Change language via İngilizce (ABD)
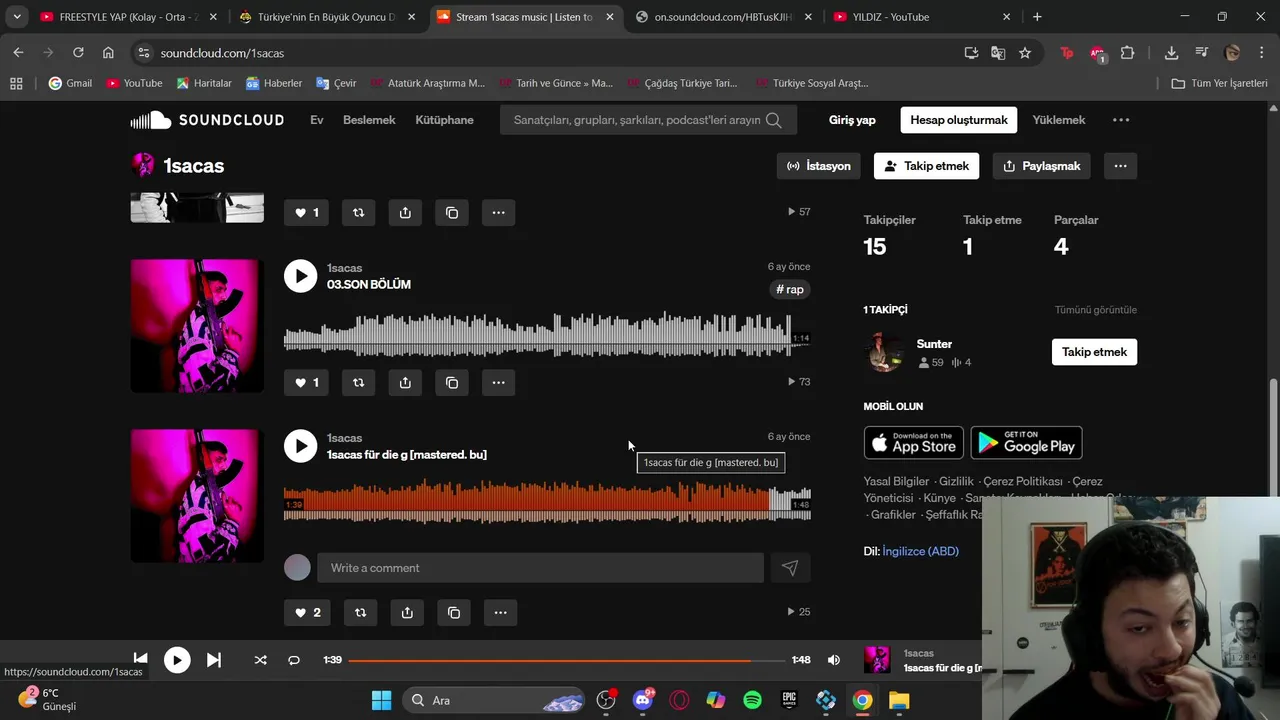 (x=920, y=551)
